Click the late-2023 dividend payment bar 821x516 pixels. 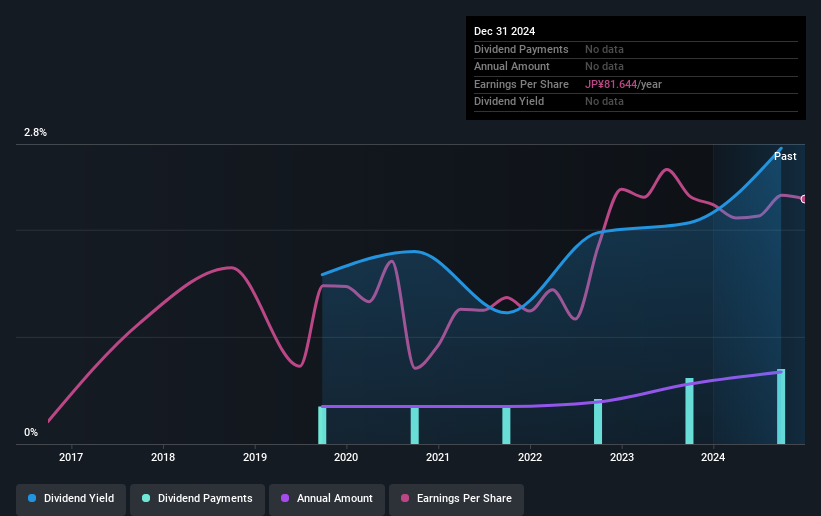coord(690,411)
